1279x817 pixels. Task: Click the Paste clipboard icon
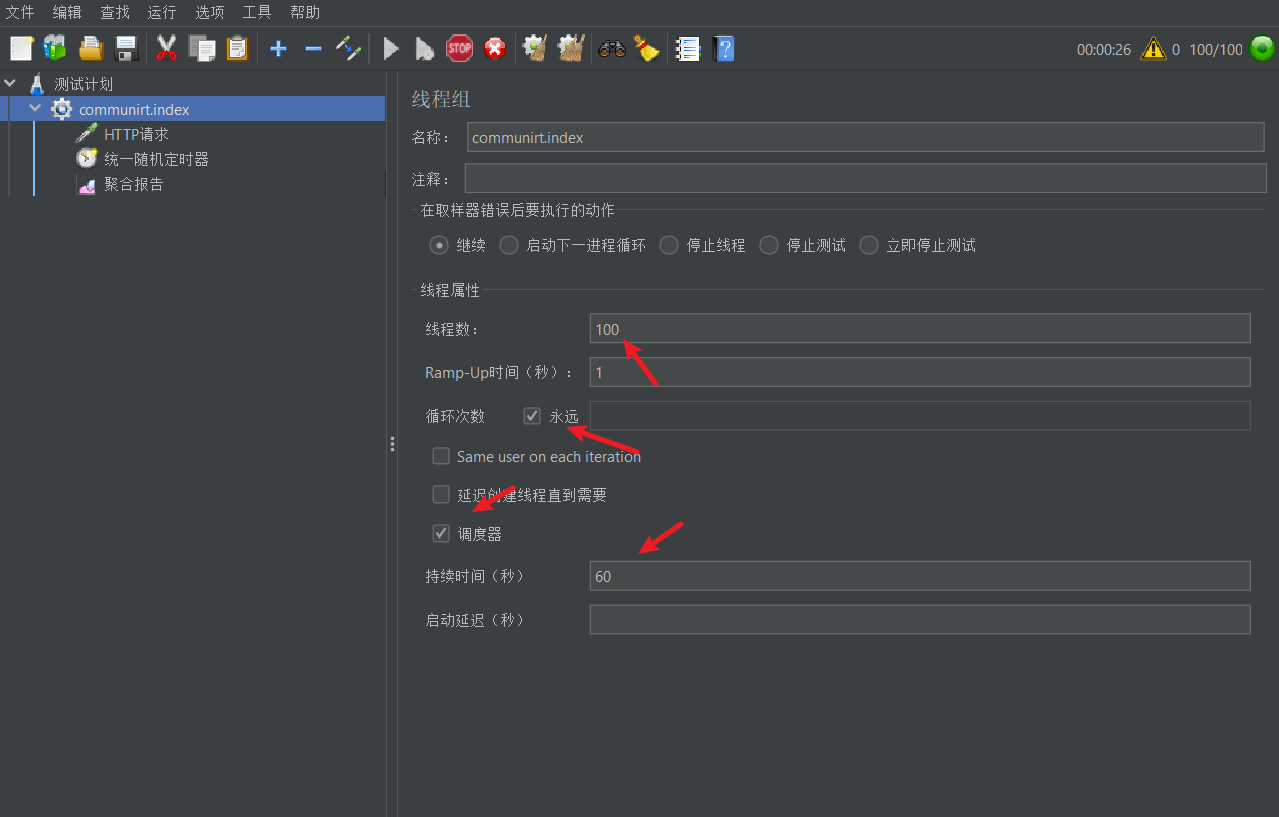pyautogui.click(x=237, y=48)
